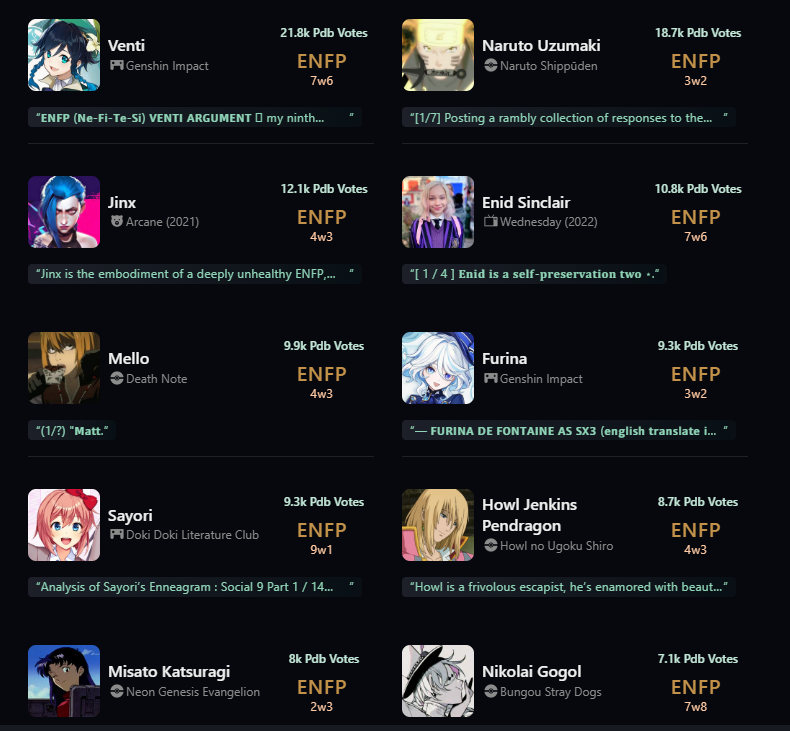Viewport: 790px width, 731px height.
Task: Open Jinx's profile picture
Action: click(x=64, y=212)
